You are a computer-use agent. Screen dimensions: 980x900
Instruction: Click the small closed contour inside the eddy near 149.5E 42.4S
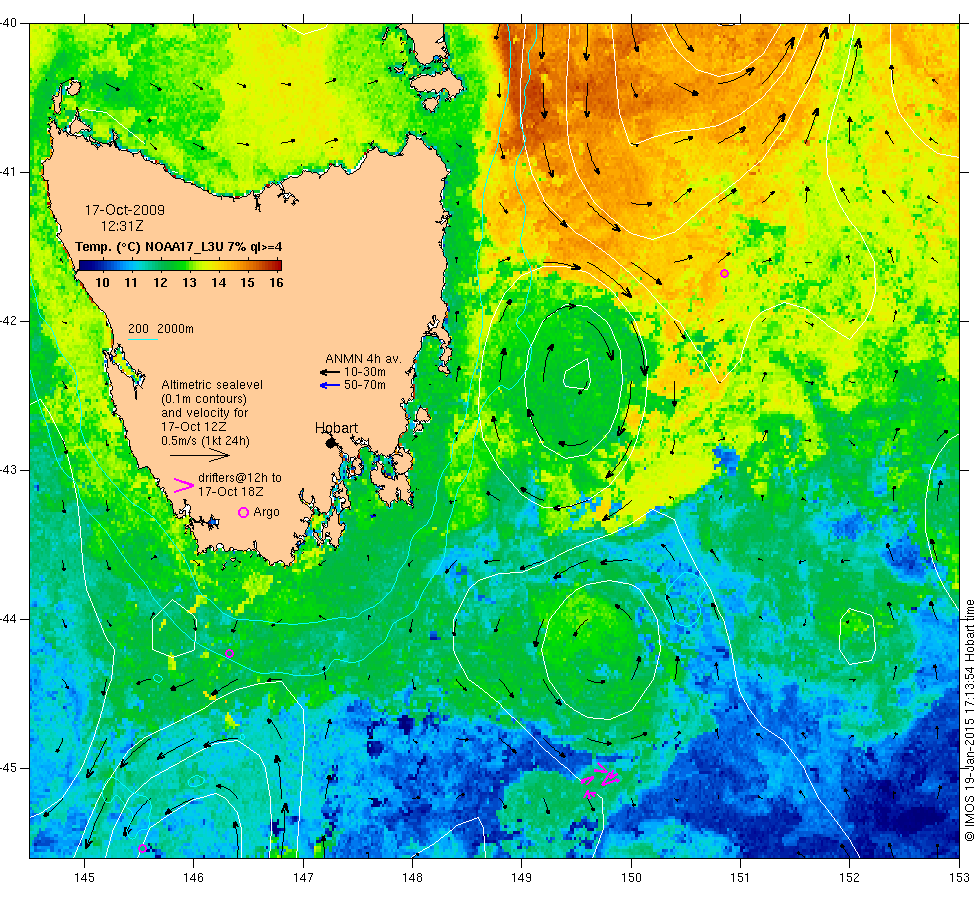(x=578, y=374)
